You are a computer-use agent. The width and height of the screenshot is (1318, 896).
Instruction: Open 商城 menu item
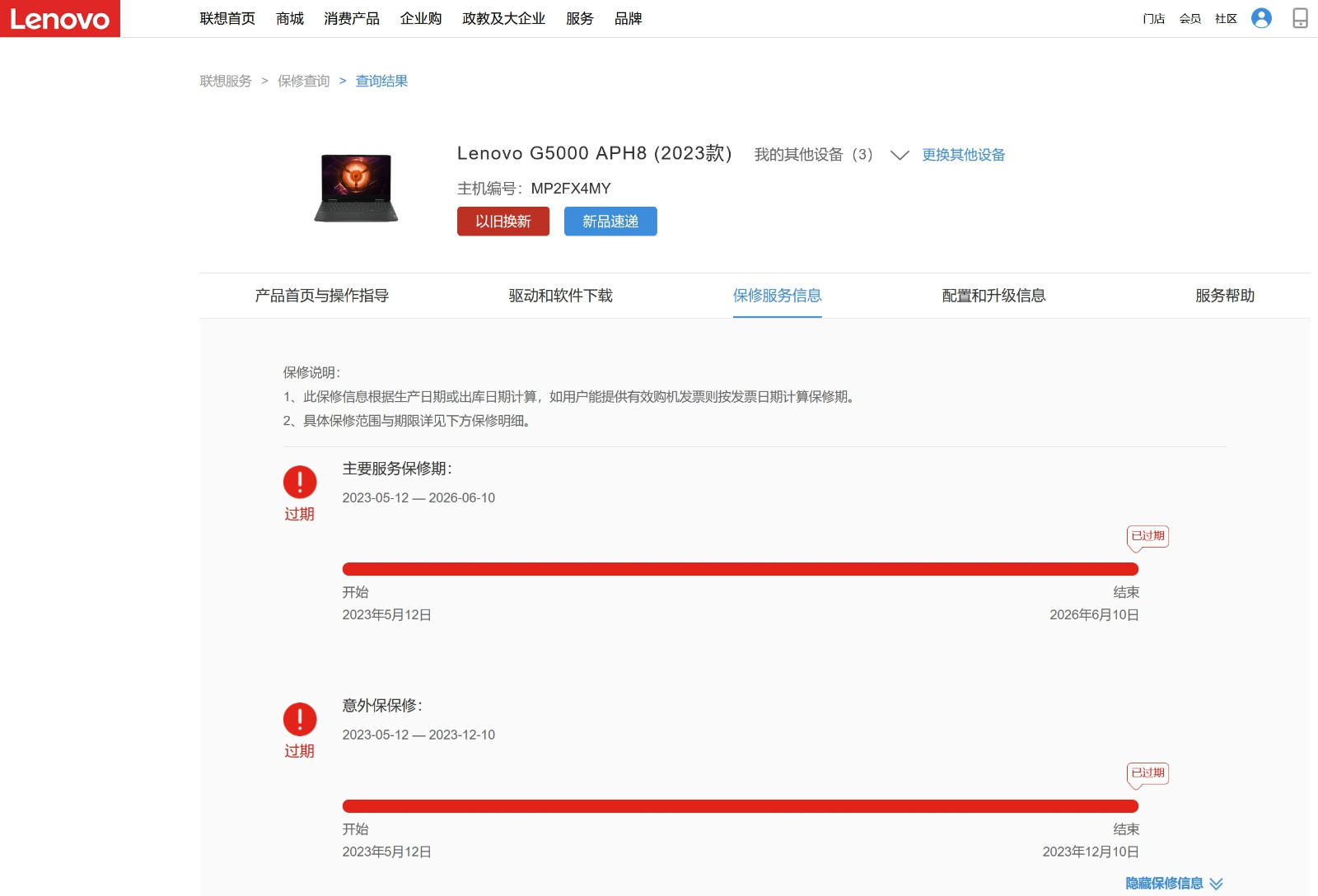click(x=290, y=18)
